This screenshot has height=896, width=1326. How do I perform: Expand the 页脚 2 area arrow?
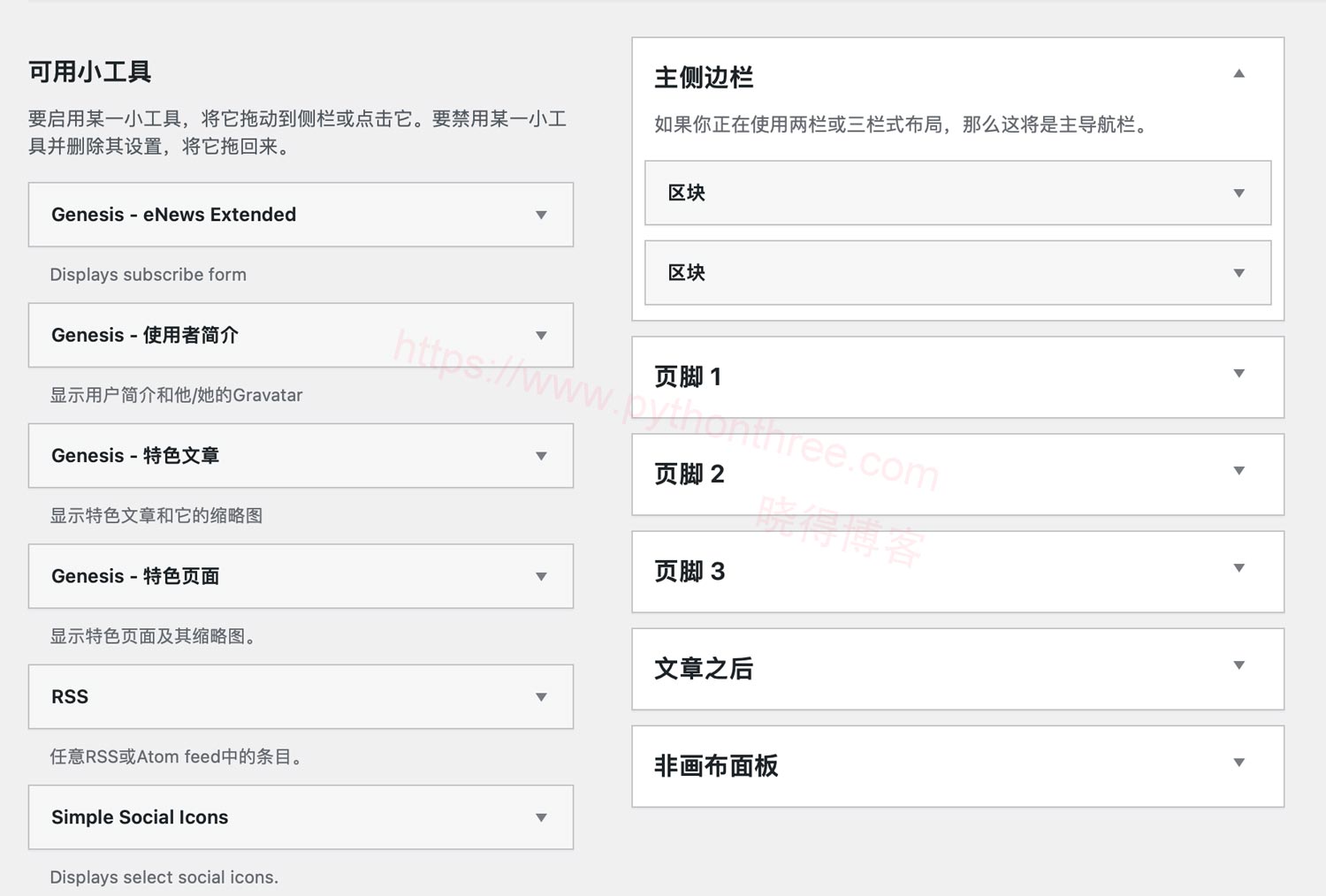[x=1239, y=470]
